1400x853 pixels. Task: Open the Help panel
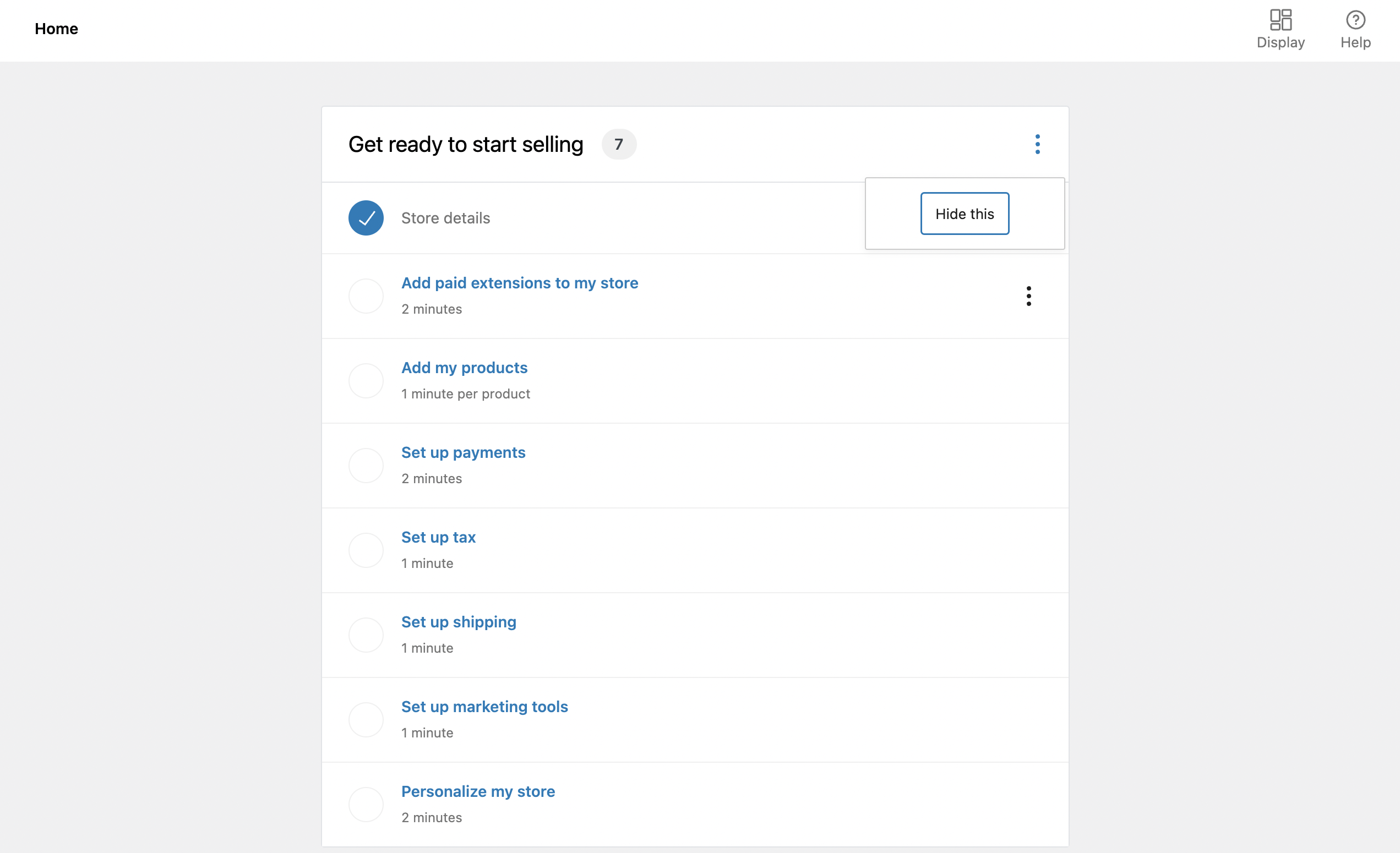tap(1355, 30)
